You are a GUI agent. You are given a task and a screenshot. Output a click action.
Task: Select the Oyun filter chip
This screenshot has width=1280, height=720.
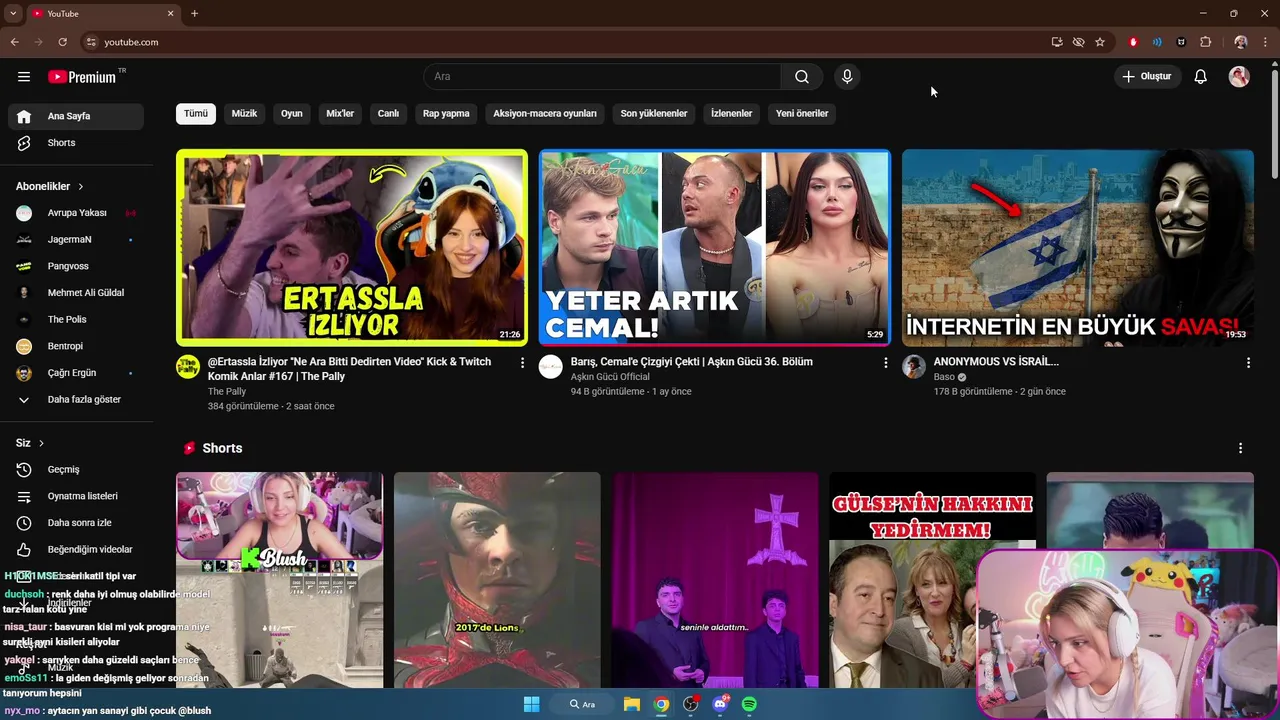pyautogui.click(x=292, y=113)
